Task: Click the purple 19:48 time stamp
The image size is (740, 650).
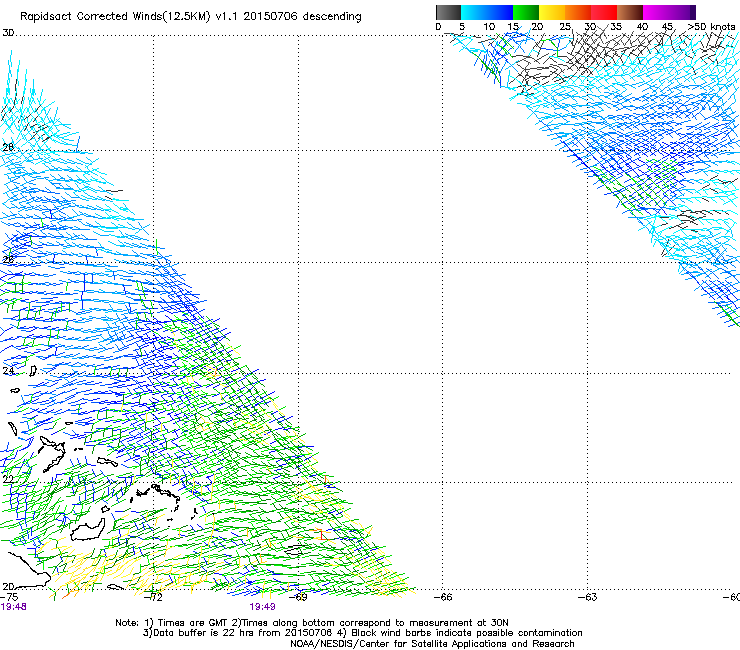Action: point(13,607)
